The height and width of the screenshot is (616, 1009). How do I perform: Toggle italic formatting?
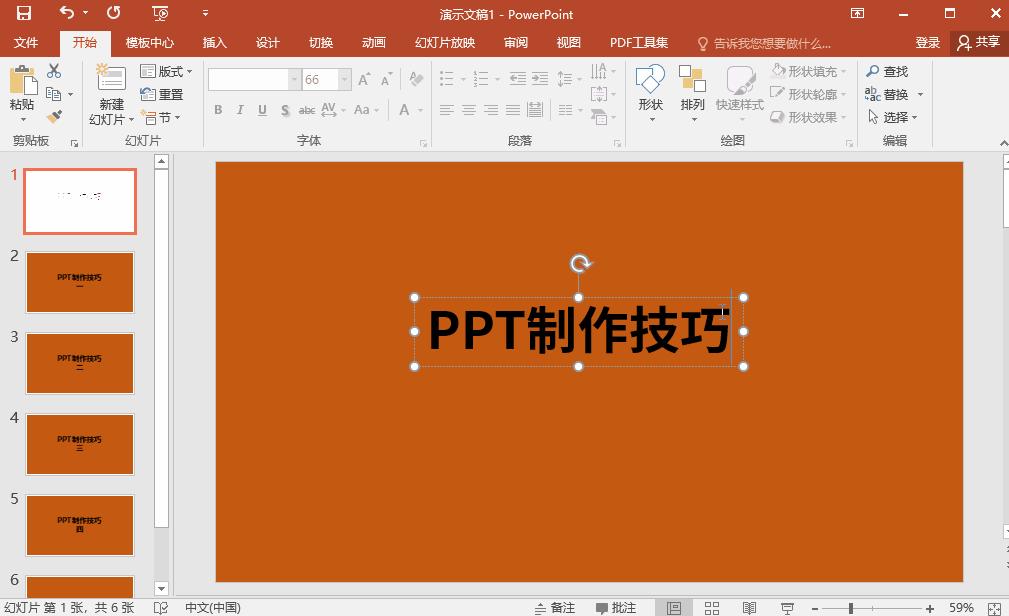coord(239,110)
